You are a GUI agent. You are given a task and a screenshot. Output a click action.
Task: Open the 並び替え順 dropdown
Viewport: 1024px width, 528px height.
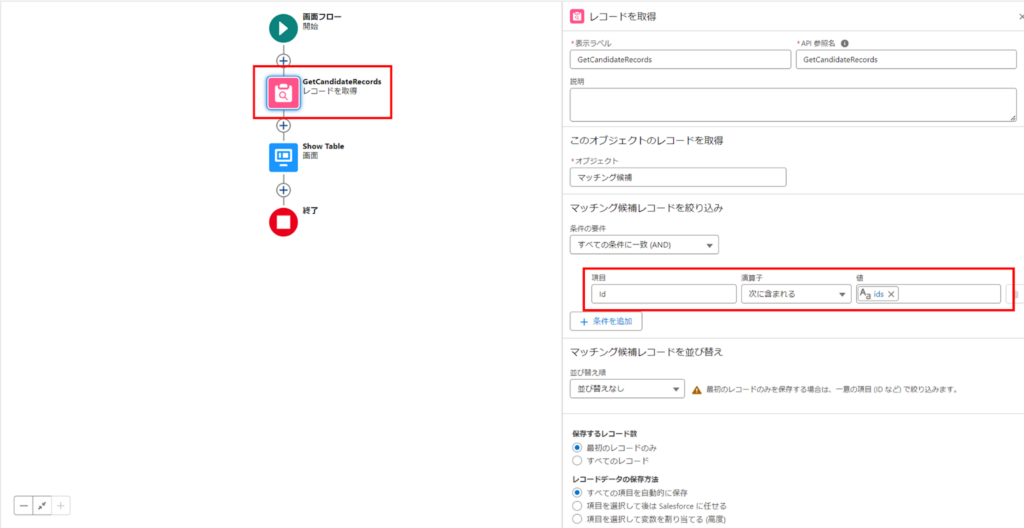coord(626,389)
